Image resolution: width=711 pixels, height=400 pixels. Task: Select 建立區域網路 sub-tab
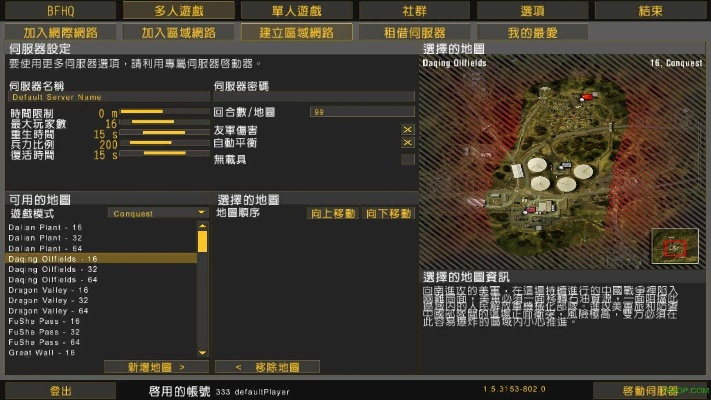tap(297, 32)
